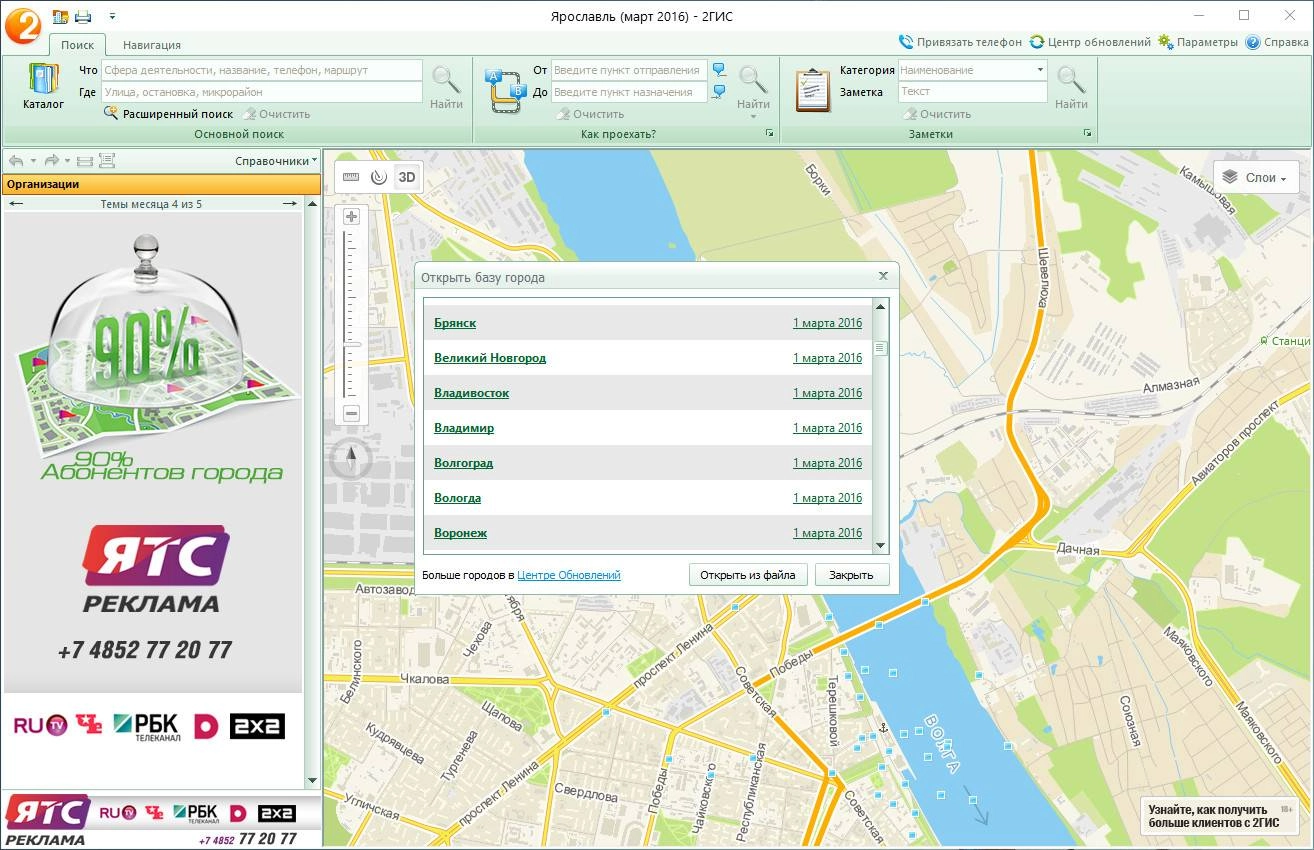The image size is (1314, 850).
Task: Click the ЯТС Реклама banner at bottom
Action: [161, 820]
